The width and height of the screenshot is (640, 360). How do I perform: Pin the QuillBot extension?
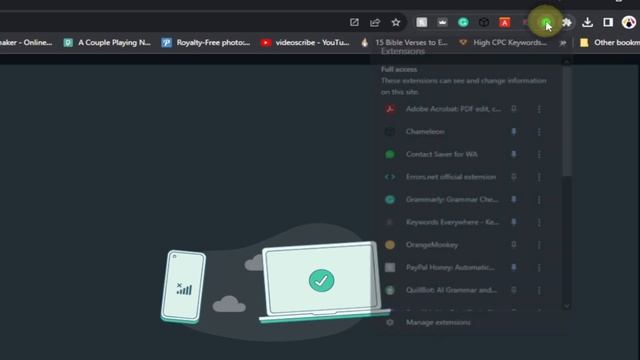pyautogui.click(x=513, y=290)
